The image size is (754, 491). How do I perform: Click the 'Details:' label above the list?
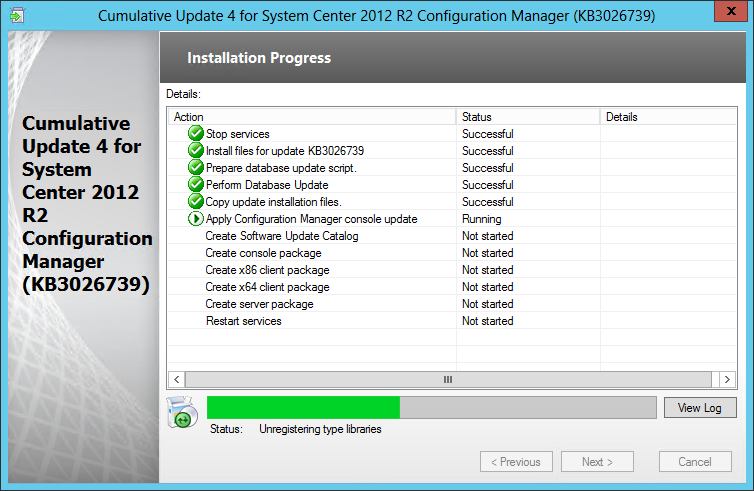pyautogui.click(x=183, y=94)
